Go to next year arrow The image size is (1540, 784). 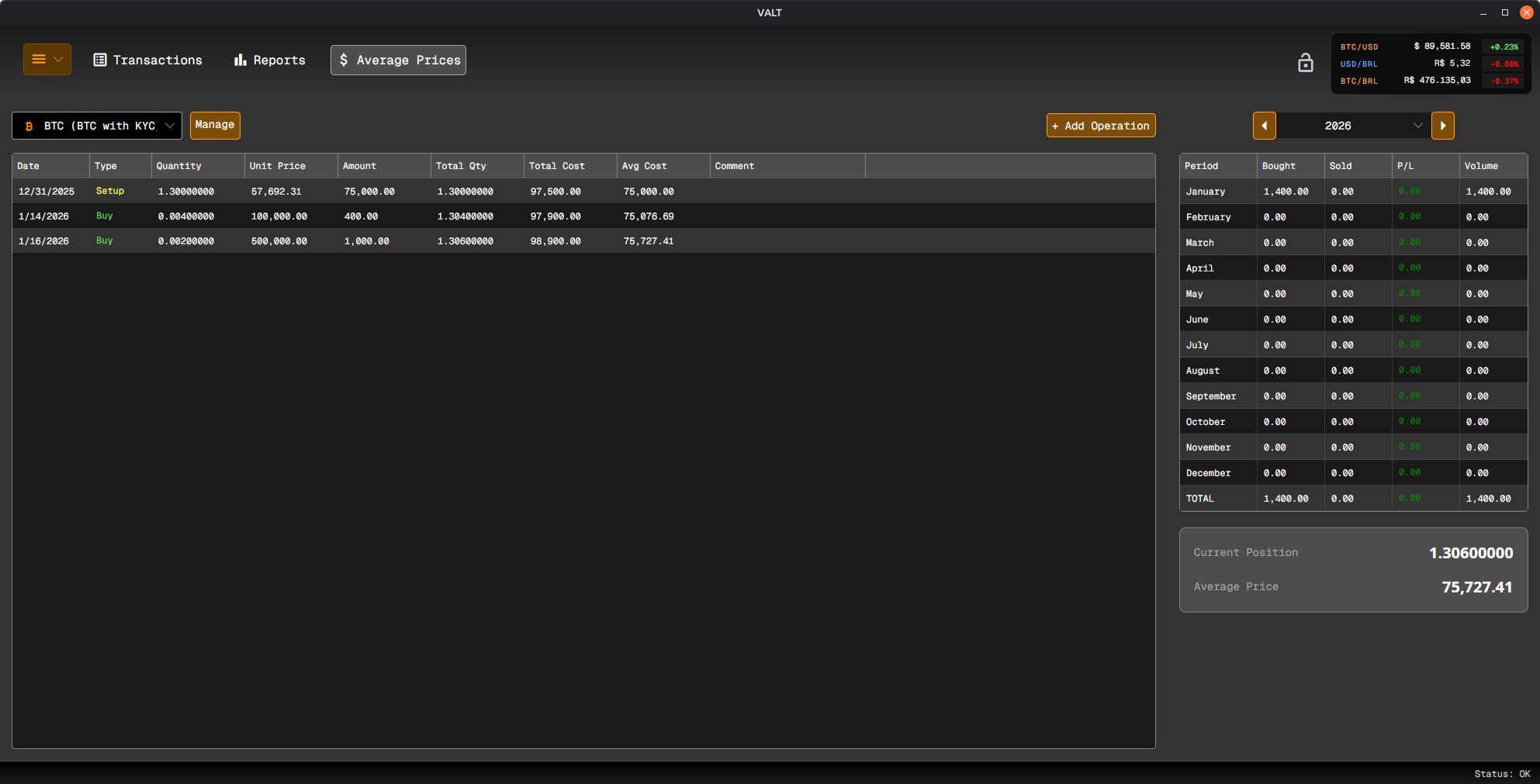1442,126
